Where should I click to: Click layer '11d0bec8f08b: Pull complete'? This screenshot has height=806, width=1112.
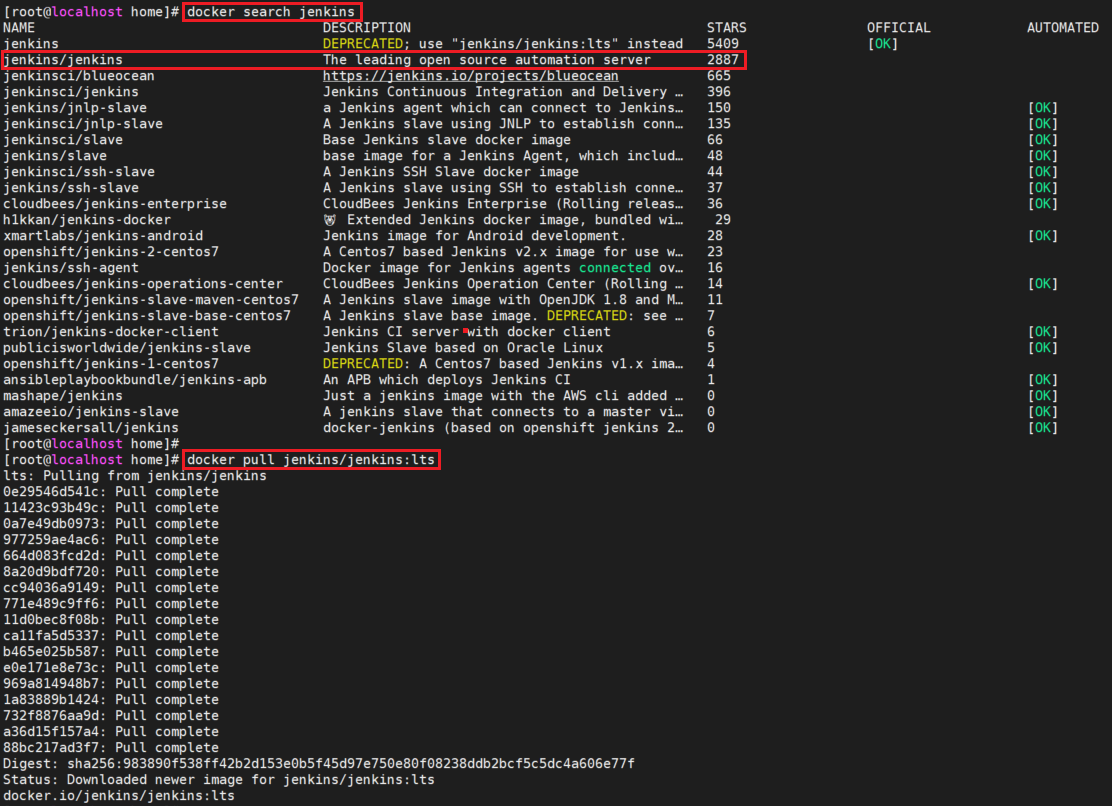click(111, 620)
